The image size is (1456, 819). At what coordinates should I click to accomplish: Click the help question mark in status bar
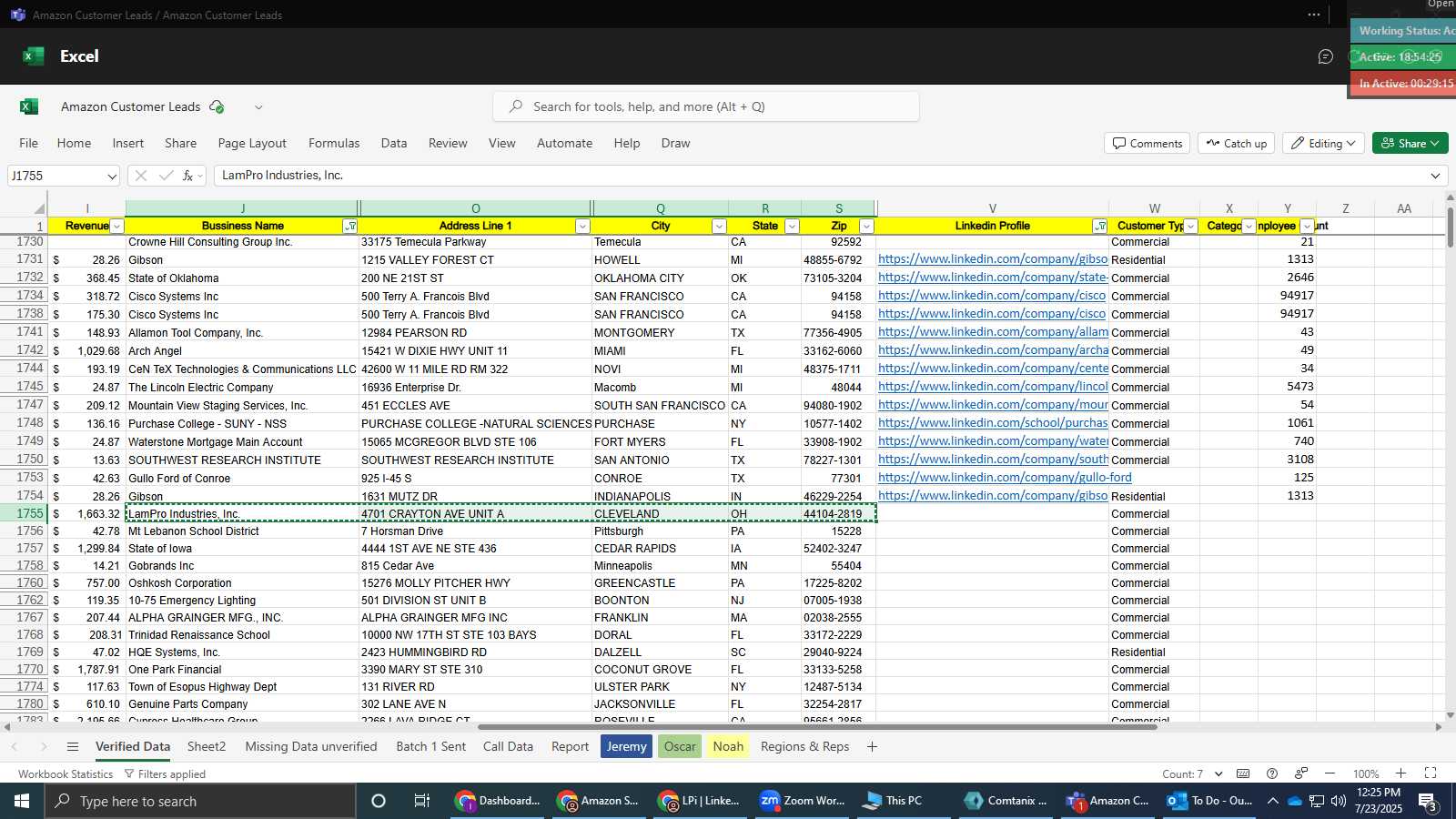[1272, 773]
